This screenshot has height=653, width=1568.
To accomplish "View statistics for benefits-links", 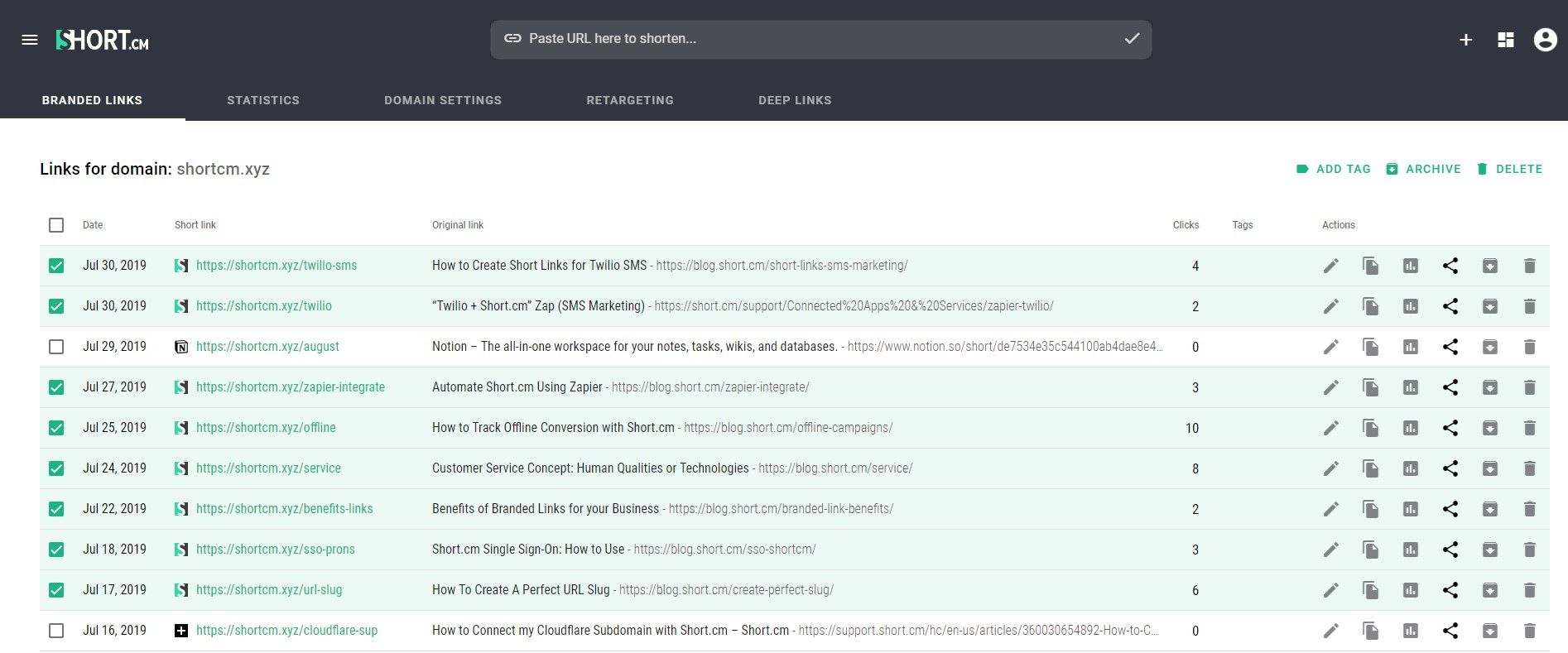I will [x=1410, y=509].
